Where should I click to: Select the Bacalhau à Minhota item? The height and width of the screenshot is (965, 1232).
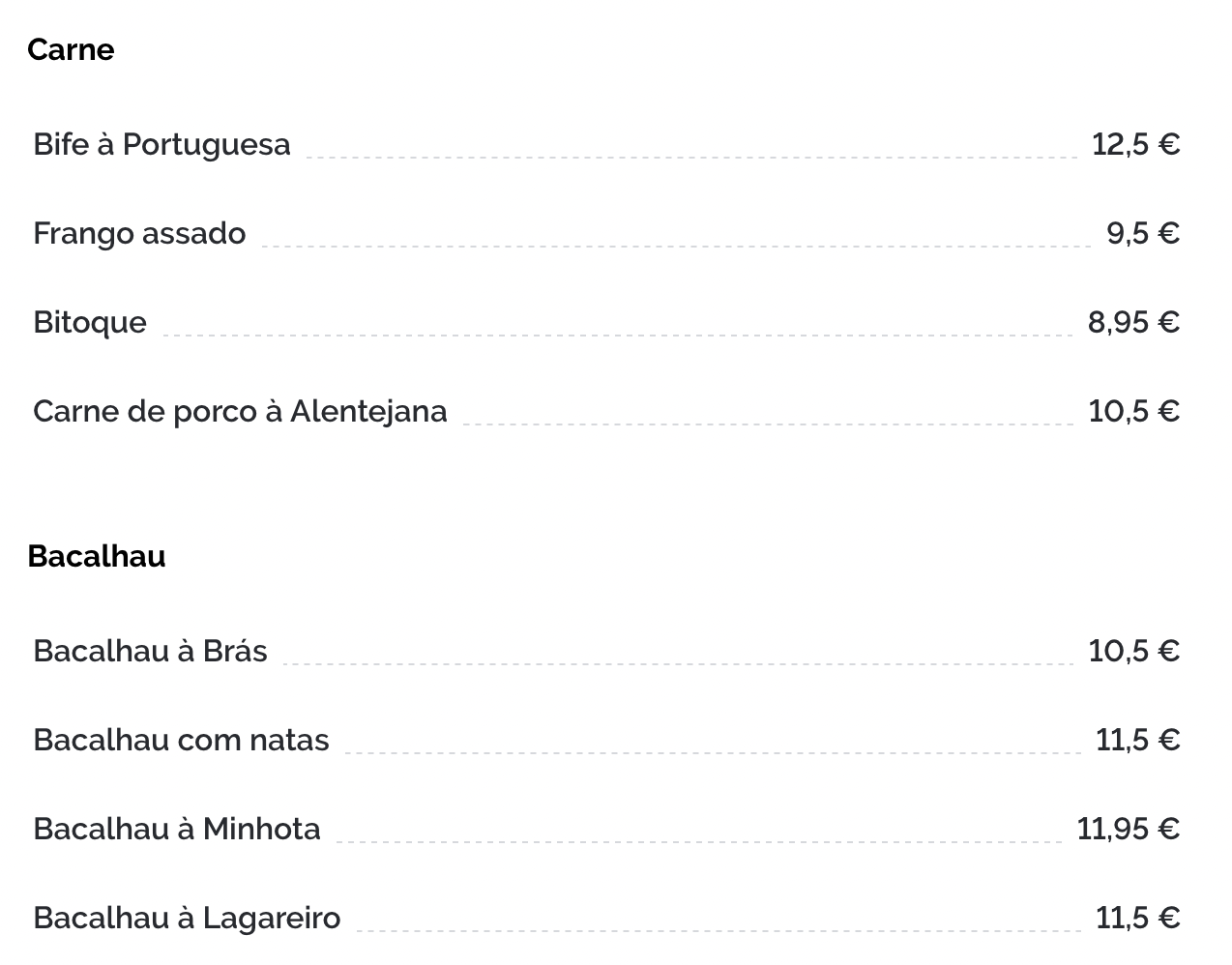tap(177, 829)
